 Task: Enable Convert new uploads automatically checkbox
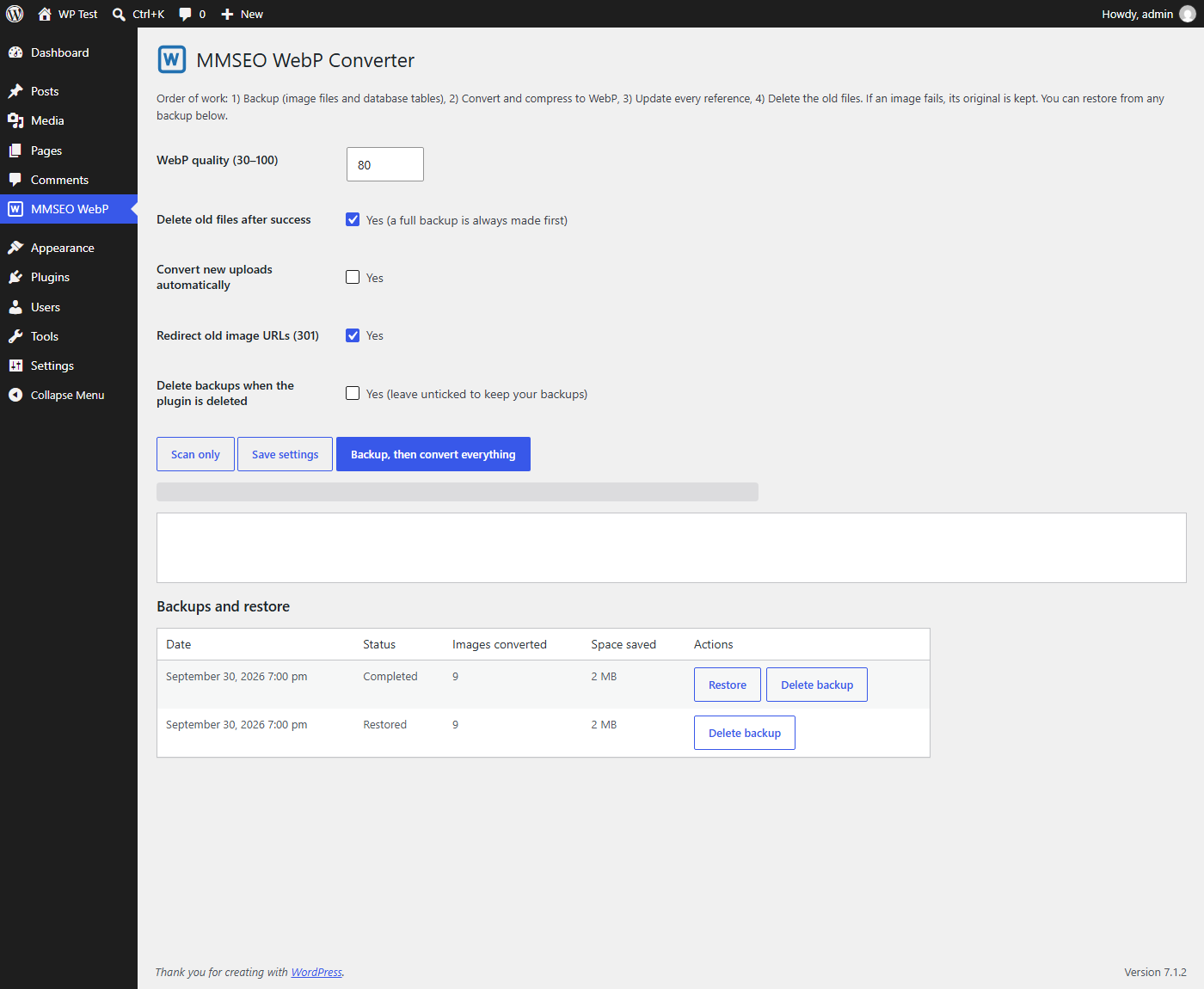pos(353,277)
